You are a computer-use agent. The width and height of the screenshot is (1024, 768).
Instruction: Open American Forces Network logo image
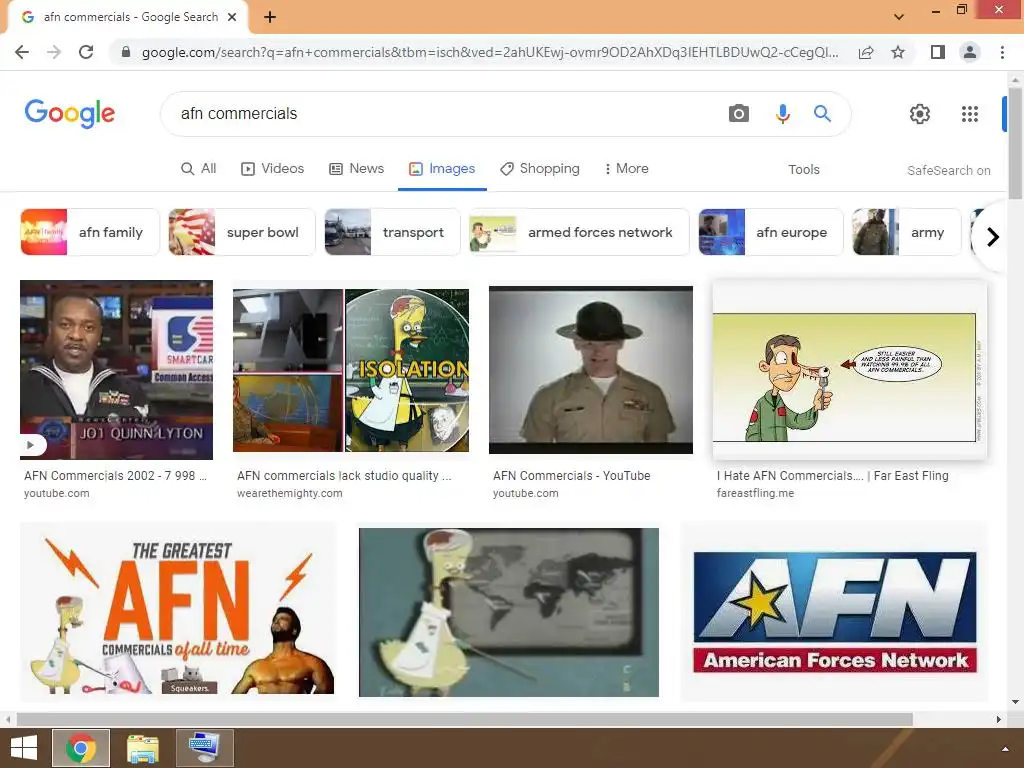click(x=835, y=612)
